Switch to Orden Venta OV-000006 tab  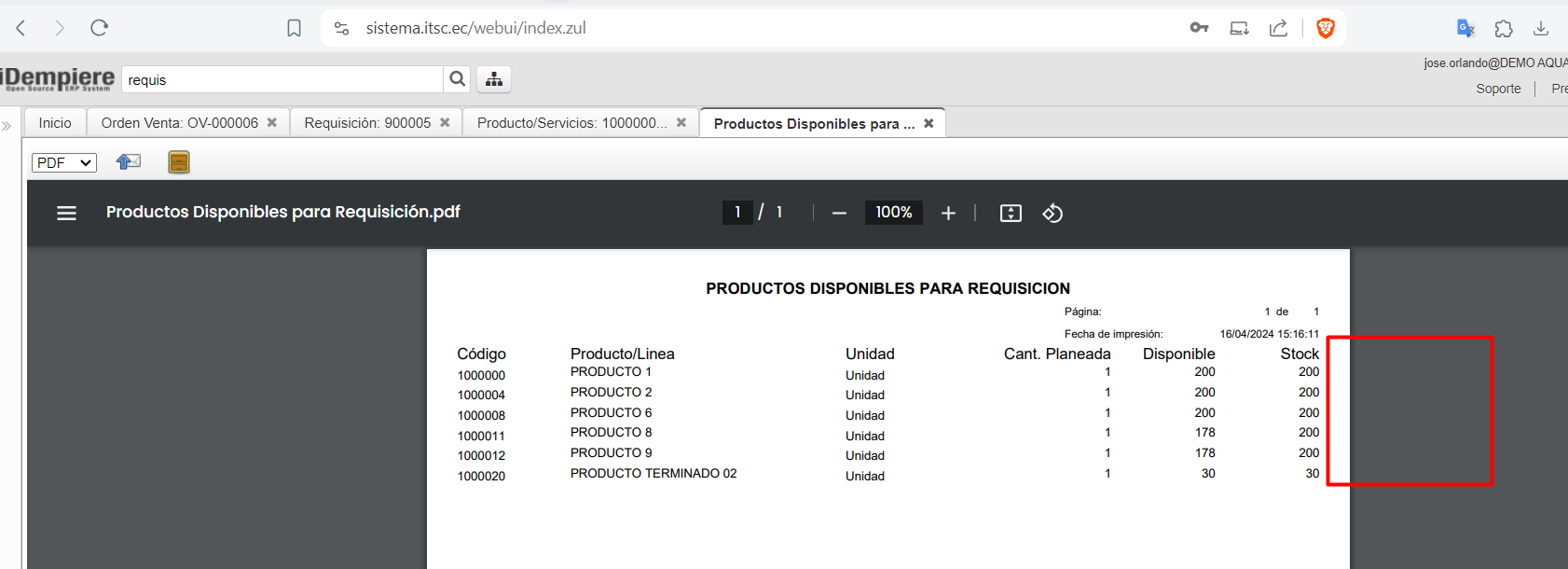point(179,123)
